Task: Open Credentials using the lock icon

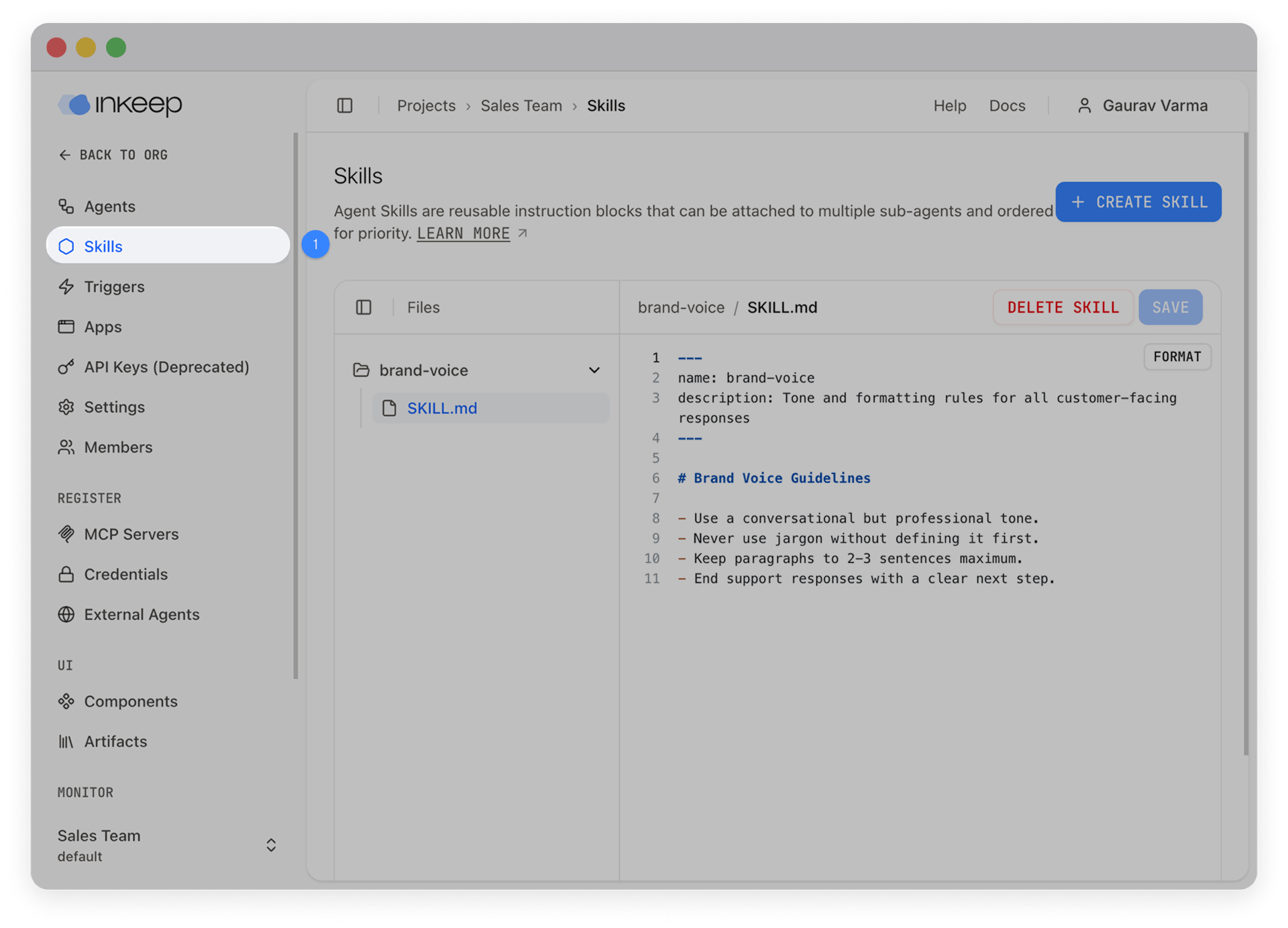Action: (x=67, y=574)
